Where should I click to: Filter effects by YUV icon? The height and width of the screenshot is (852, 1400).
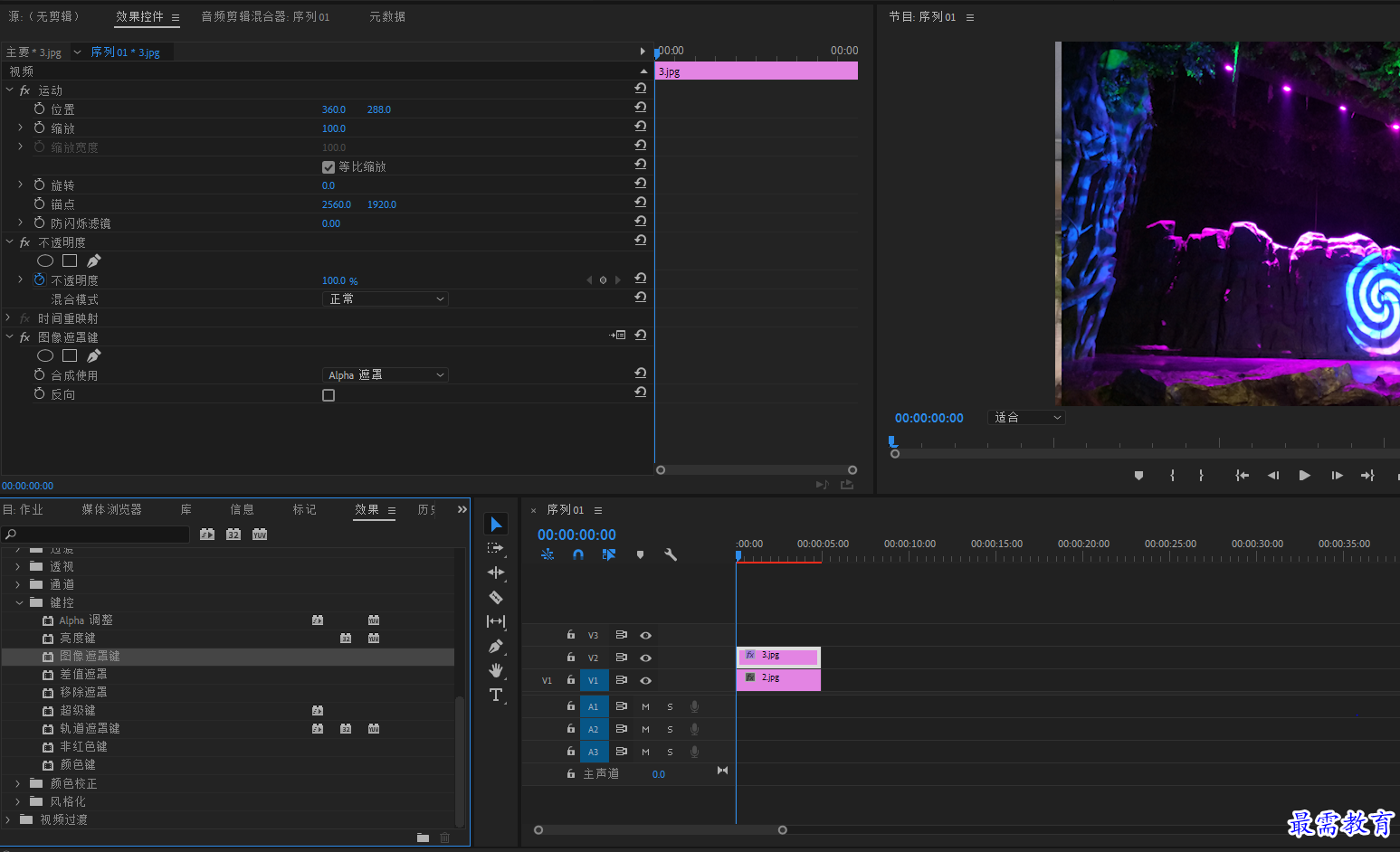coord(260,535)
